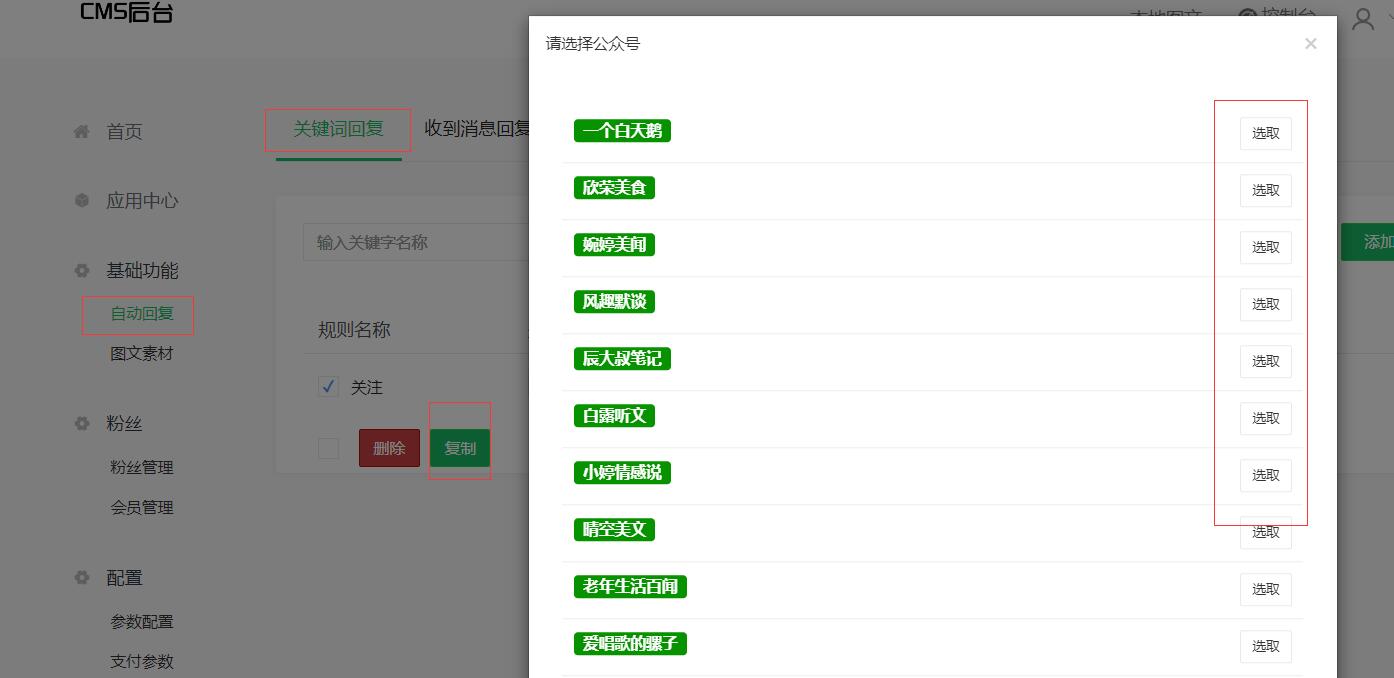Click the 爱唱歌的骡子 account label
This screenshot has height=678, width=1394.
tap(630, 644)
